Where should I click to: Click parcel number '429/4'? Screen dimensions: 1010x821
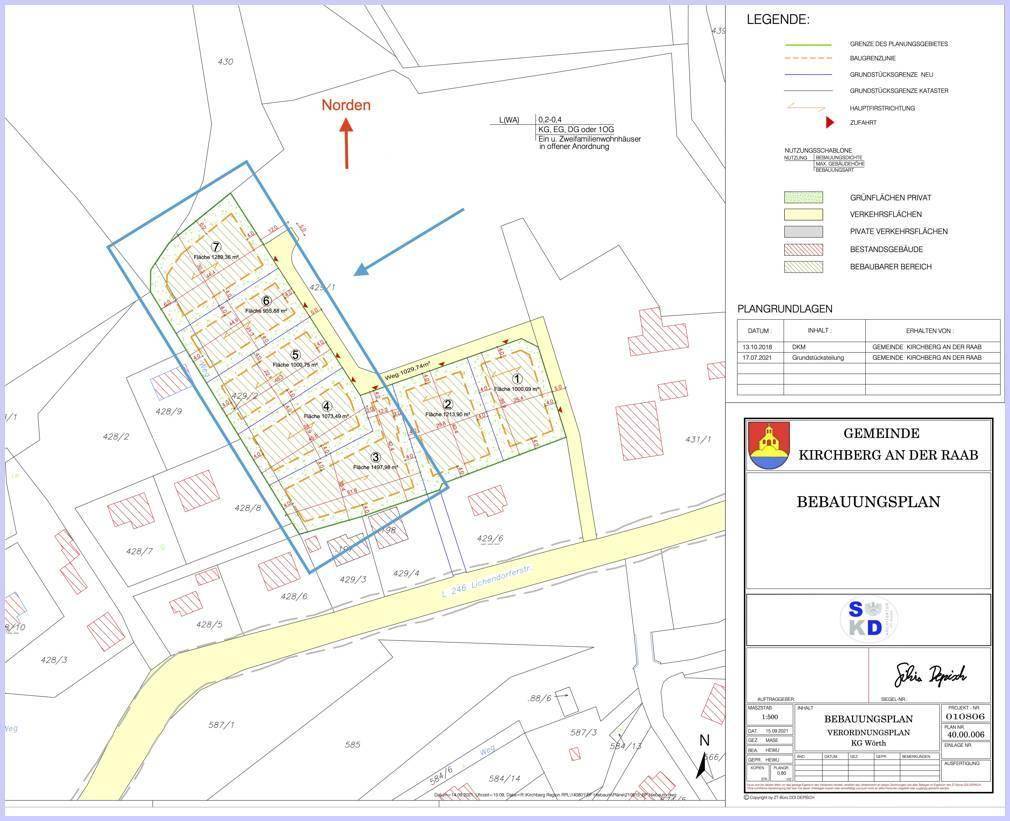[406, 573]
